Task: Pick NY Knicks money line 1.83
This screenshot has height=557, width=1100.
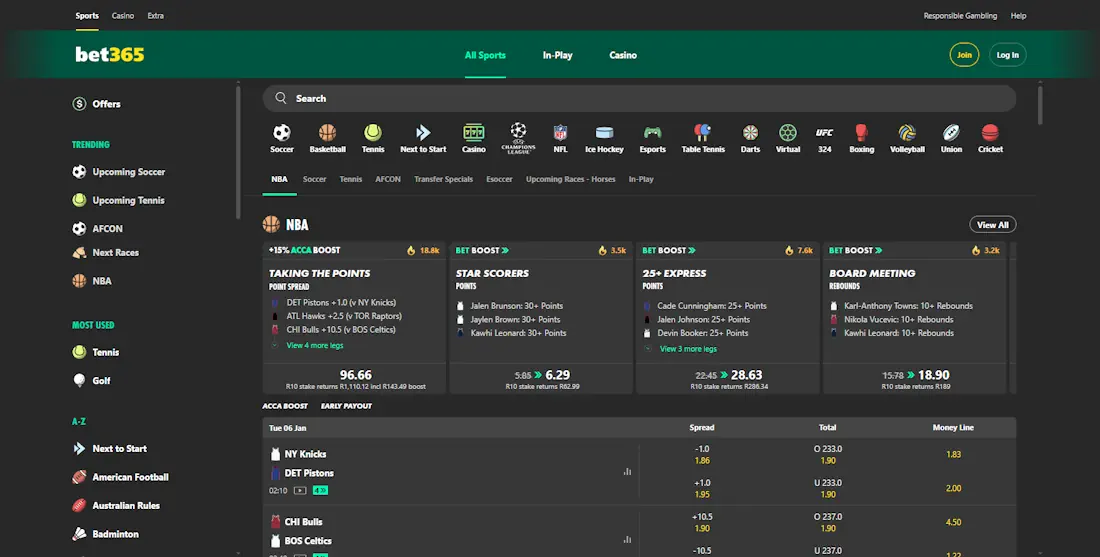Action: pos(953,455)
